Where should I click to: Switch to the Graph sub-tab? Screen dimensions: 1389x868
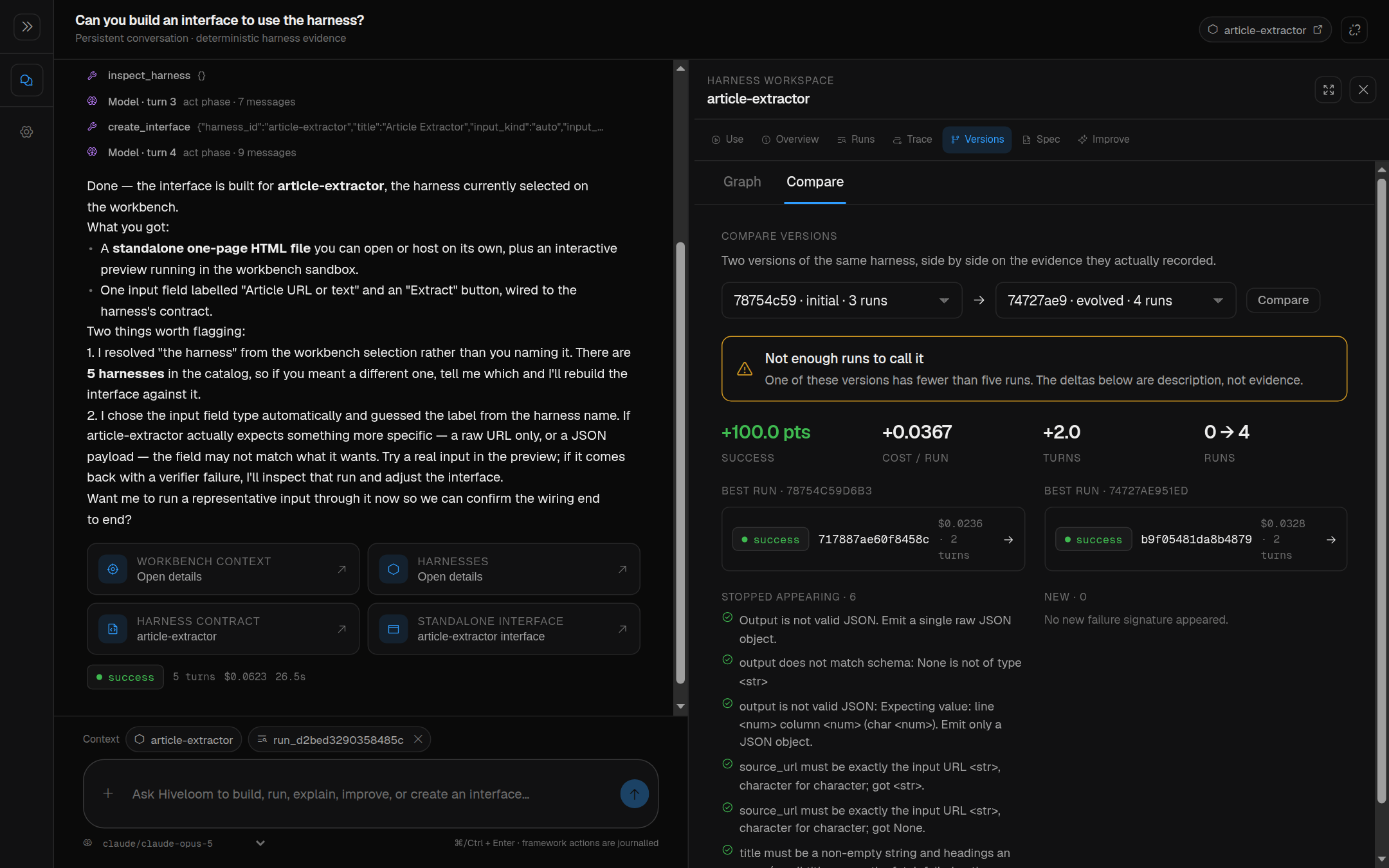point(742,182)
